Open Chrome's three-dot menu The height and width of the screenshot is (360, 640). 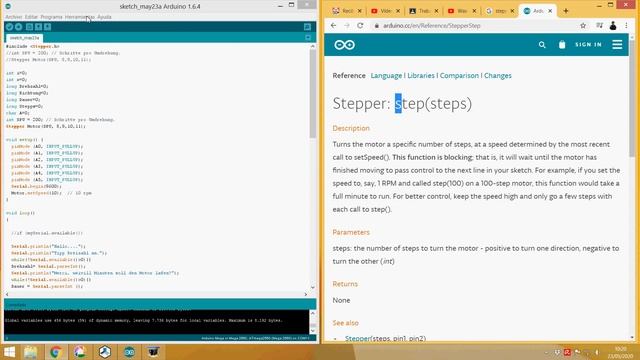(x=626, y=25)
